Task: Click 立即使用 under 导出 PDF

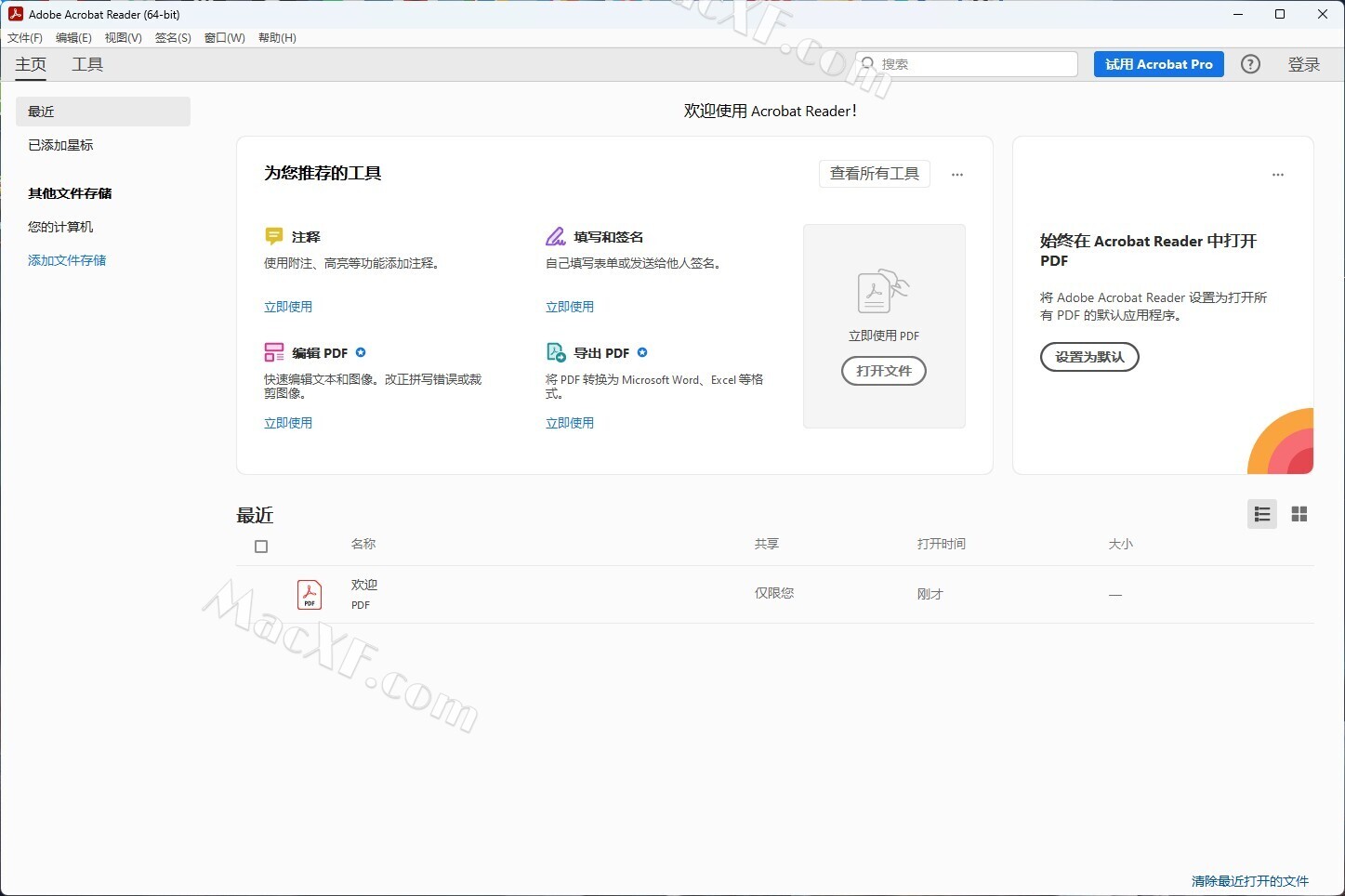Action: pyautogui.click(x=570, y=423)
